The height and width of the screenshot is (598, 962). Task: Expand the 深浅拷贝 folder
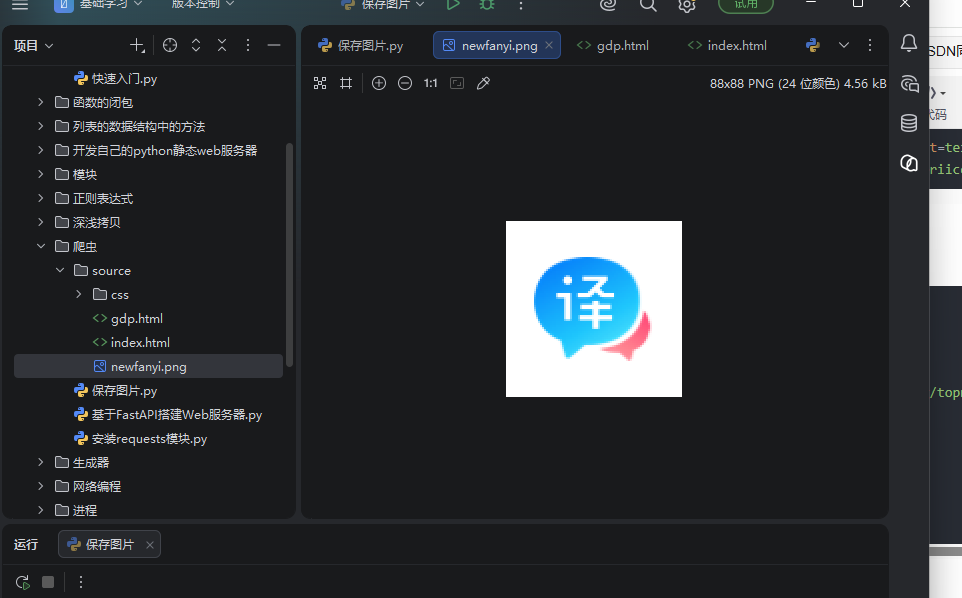pos(40,222)
